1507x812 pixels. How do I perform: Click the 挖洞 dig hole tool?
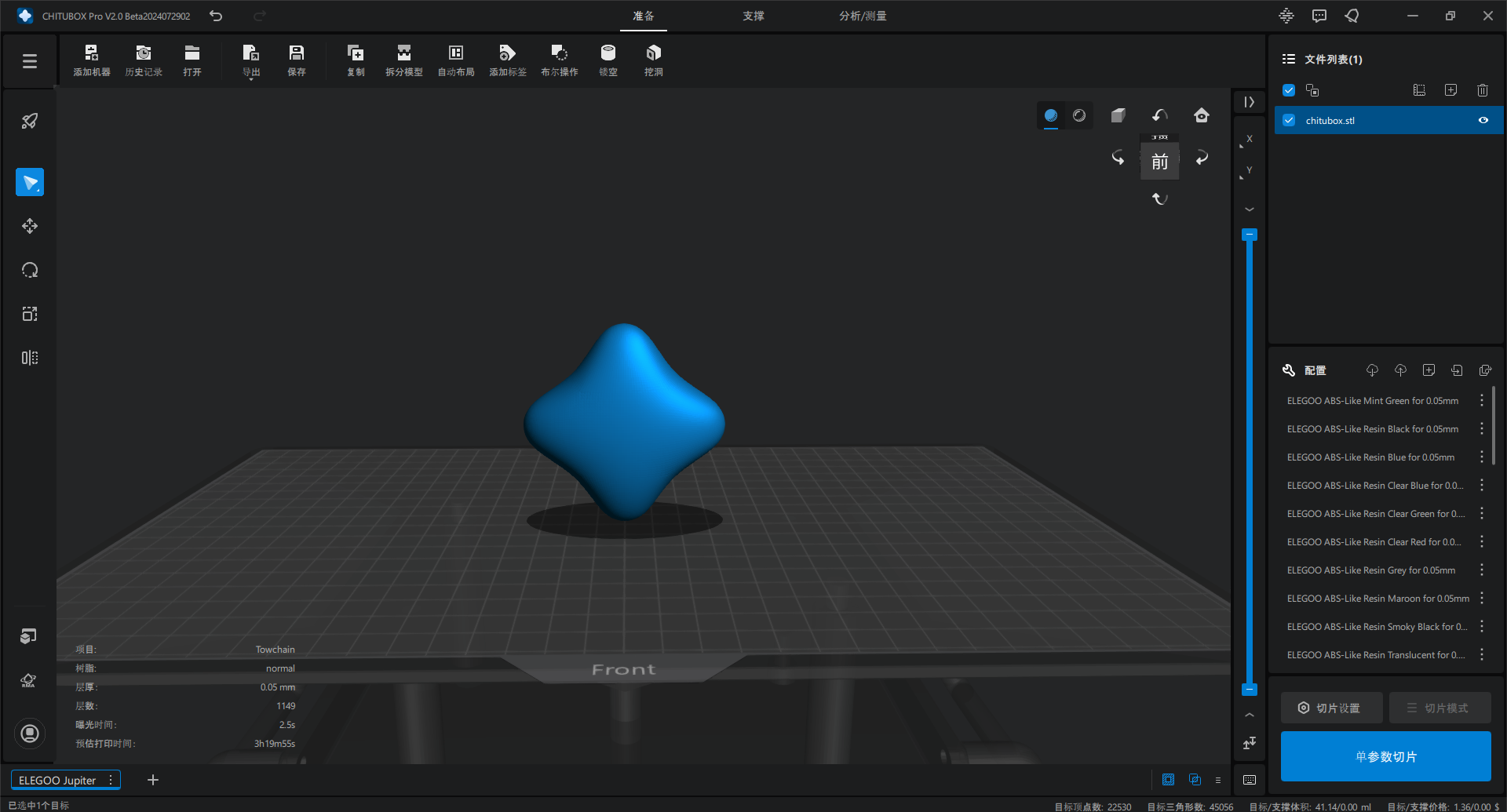tap(654, 60)
